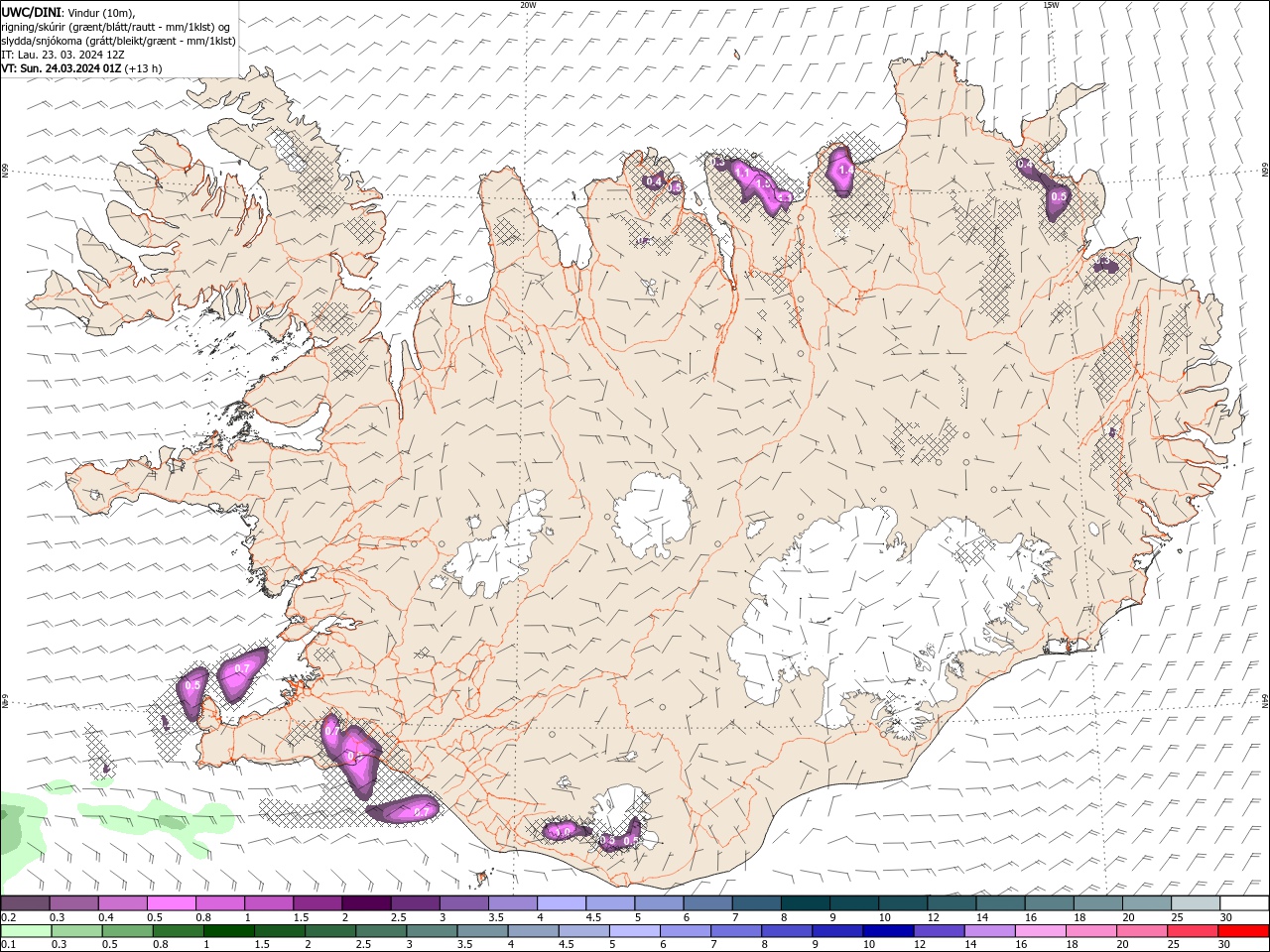The height and width of the screenshot is (952, 1270).
Task: Pick the light green 0.3 rain-scale swatch
Action: [x=77, y=931]
